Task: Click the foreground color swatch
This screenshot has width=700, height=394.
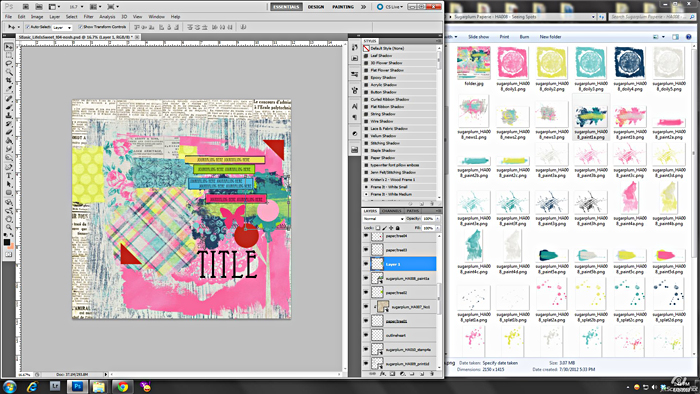Action: pyautogui.click(x=7, y=242)
